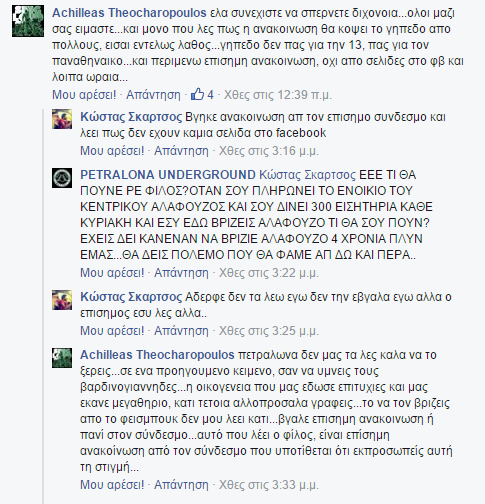Screen dimensions: 485x504
Task: Open Achilleas Theocharopoulos profile from top comment
Action: pos(129,13)
